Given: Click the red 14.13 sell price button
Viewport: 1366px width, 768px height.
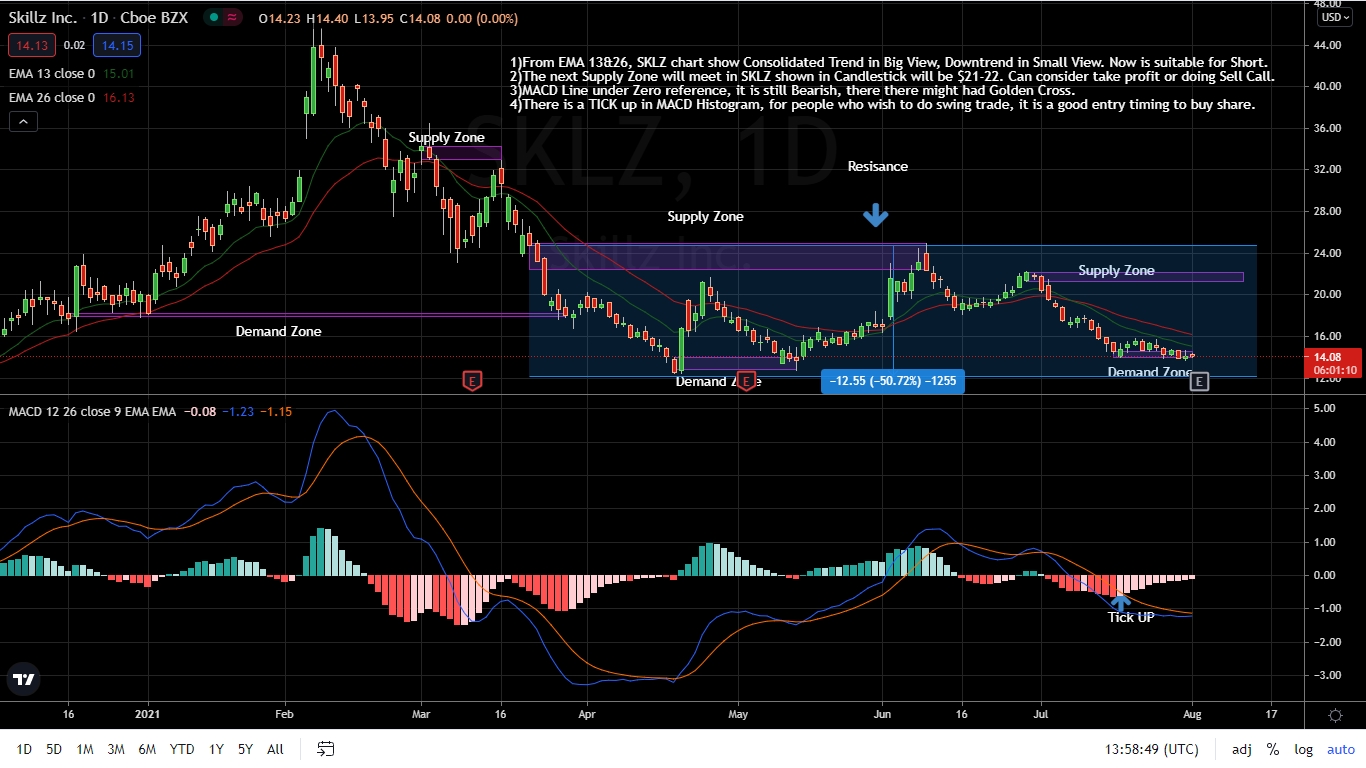Looking at the screenshot, I should click(34, 45).
